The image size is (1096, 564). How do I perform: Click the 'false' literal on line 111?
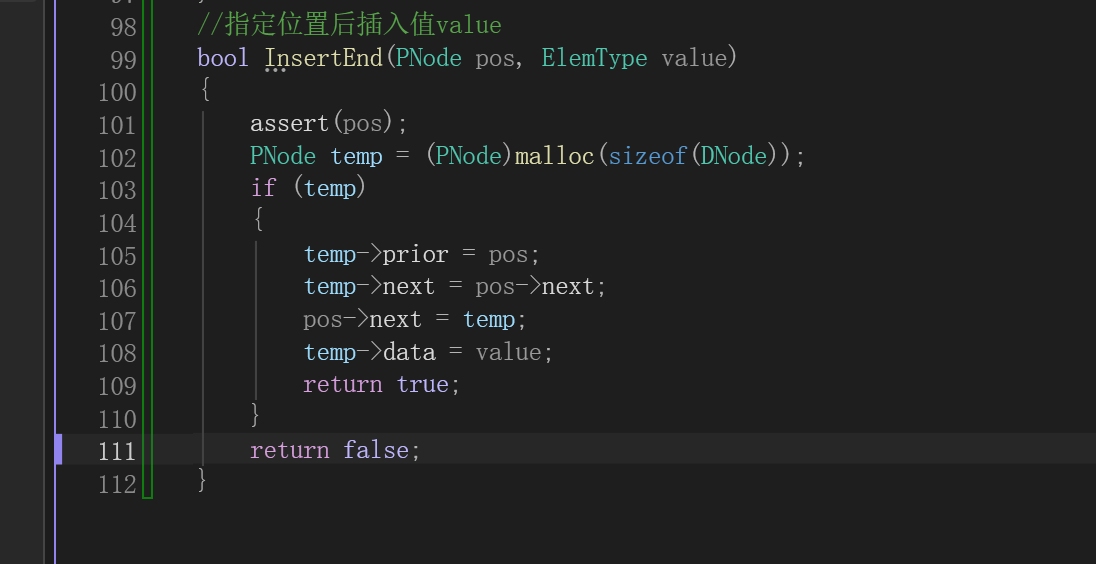375,450
